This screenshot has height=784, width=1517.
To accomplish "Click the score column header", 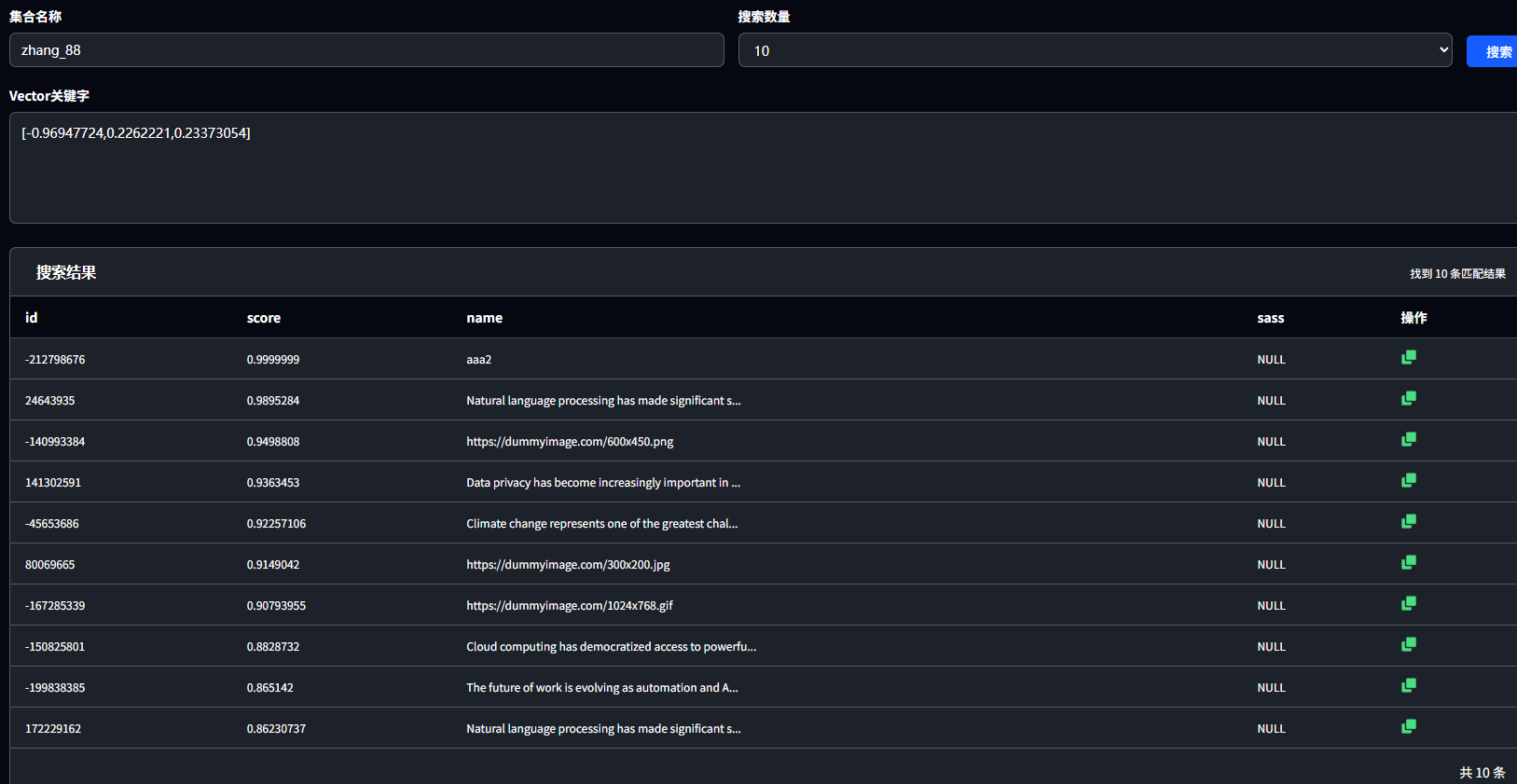I will (x=264, y=318).
